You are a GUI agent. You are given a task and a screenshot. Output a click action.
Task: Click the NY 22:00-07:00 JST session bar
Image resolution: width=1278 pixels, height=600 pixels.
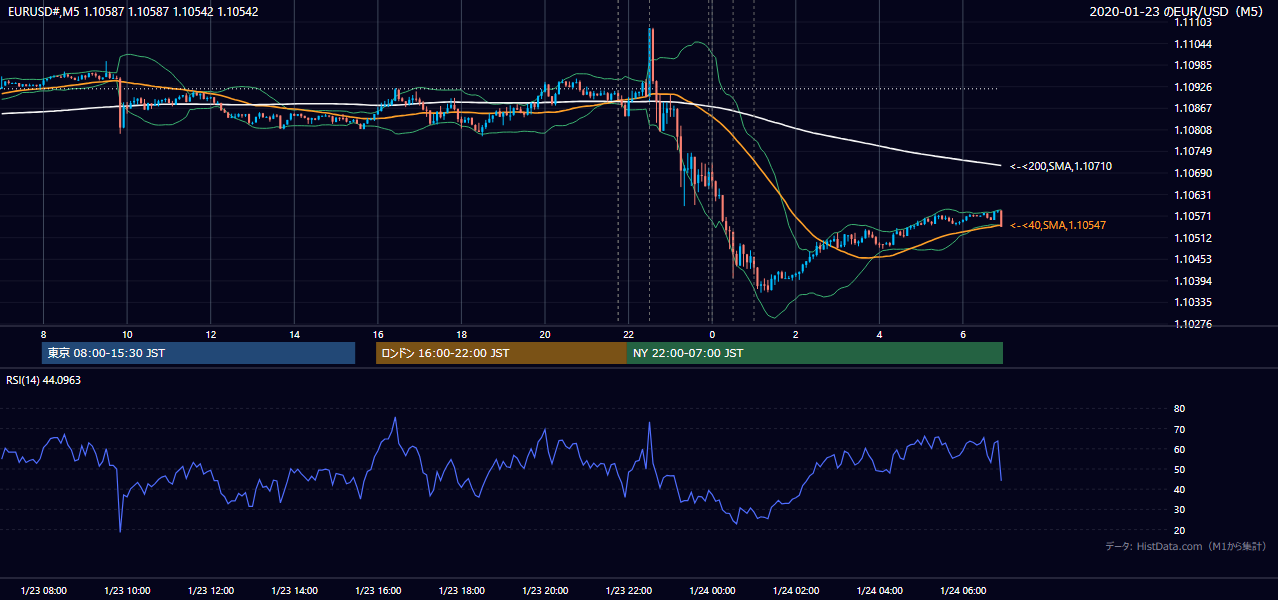(815, 353)
